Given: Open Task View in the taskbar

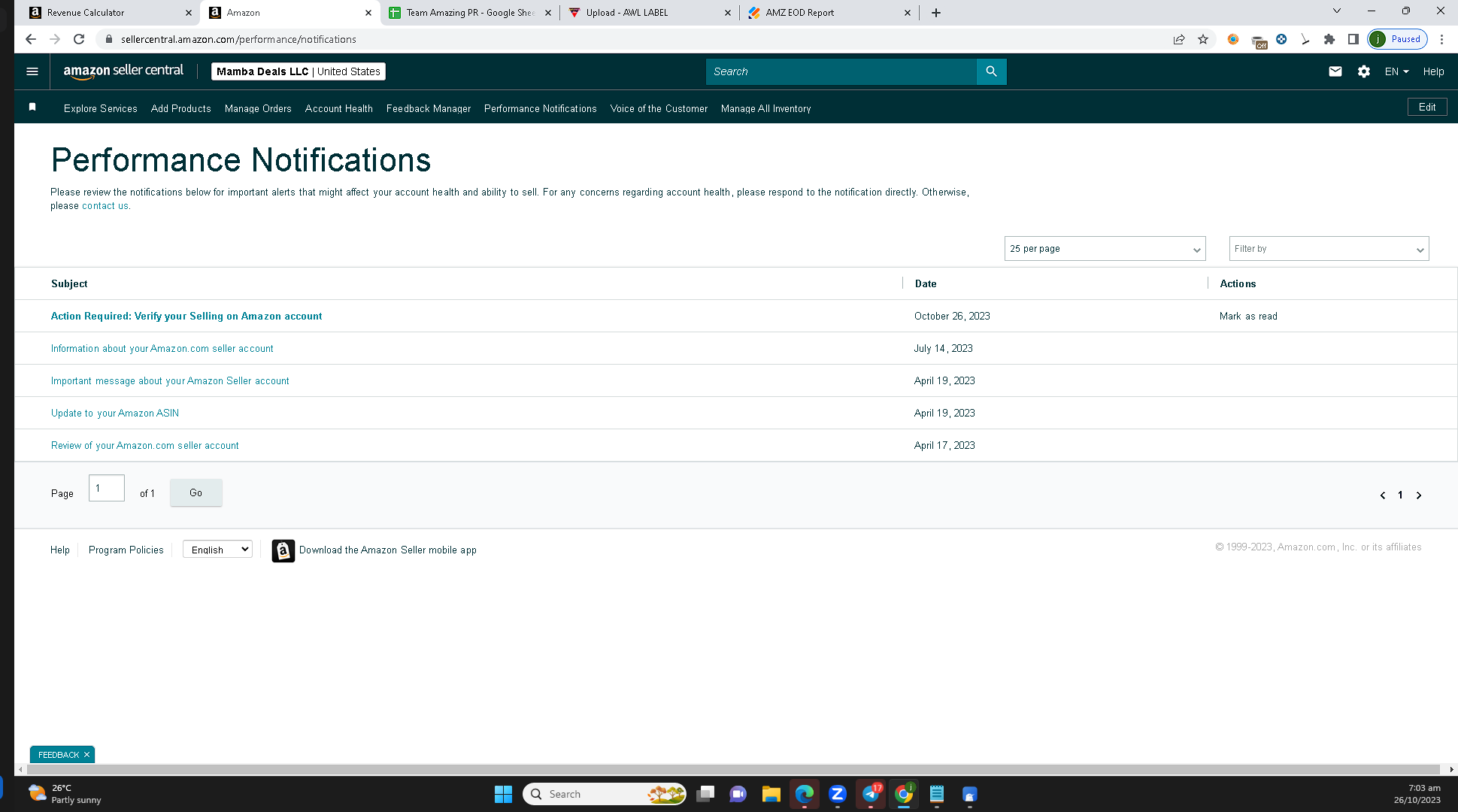Looking at the screenshot, I should [x=705, y=794].
